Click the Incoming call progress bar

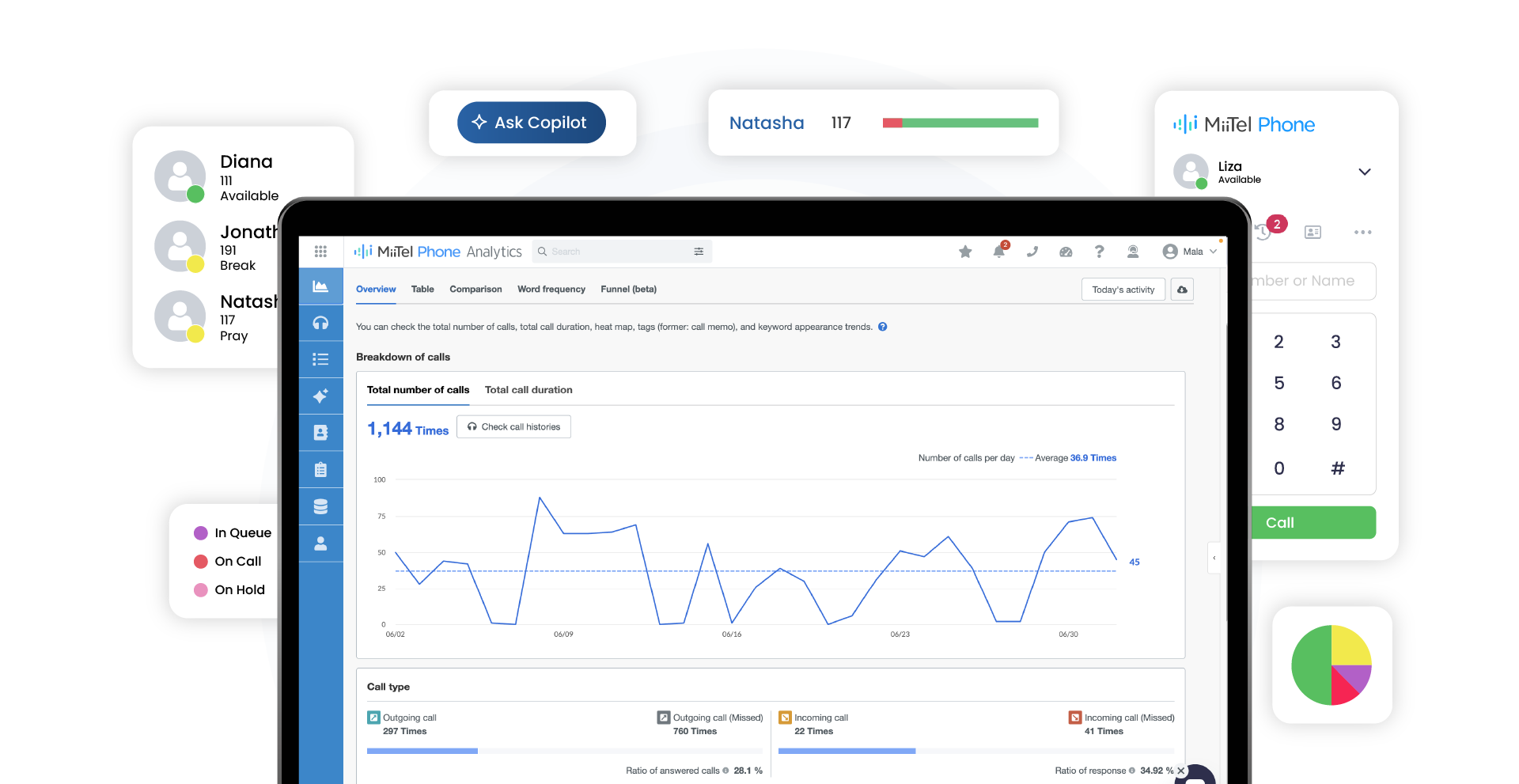click(976, 751)
